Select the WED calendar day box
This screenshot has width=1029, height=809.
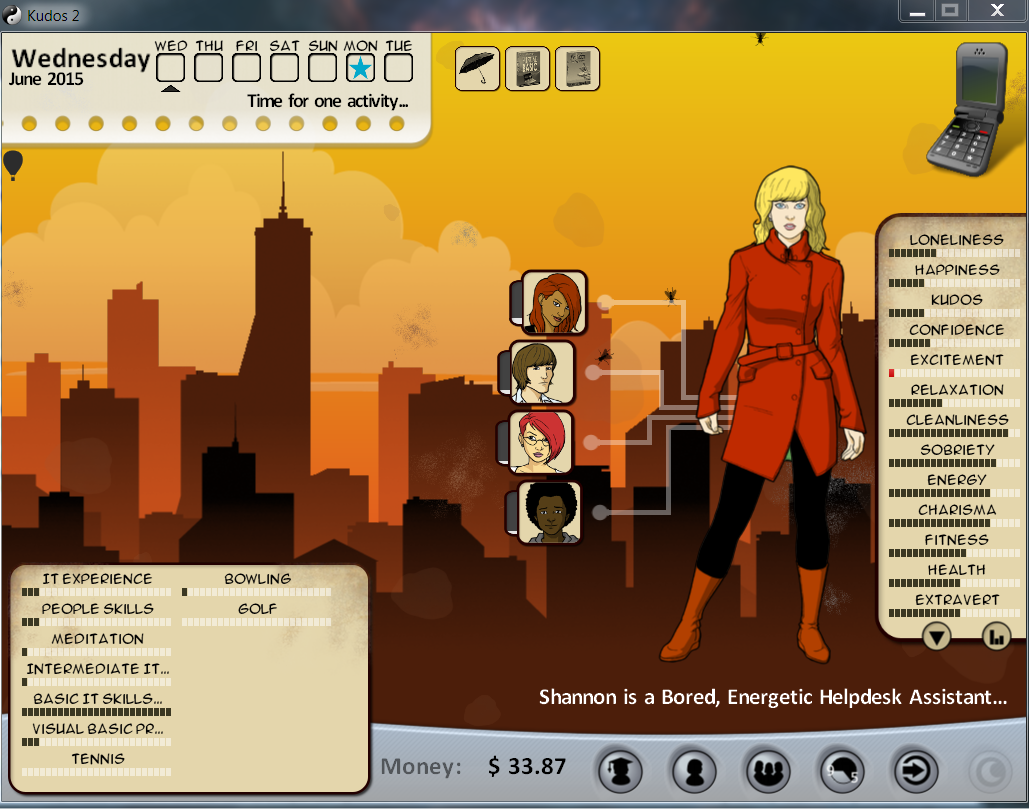coord(171,68)
